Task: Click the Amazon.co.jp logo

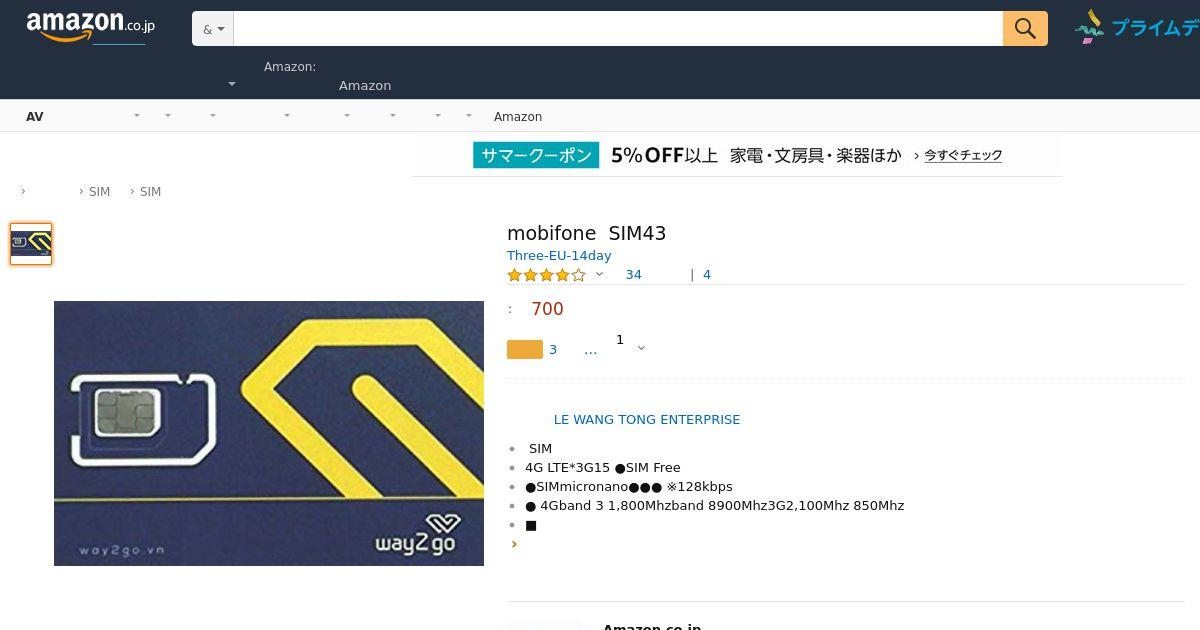Action: click(x=90, y=27)
